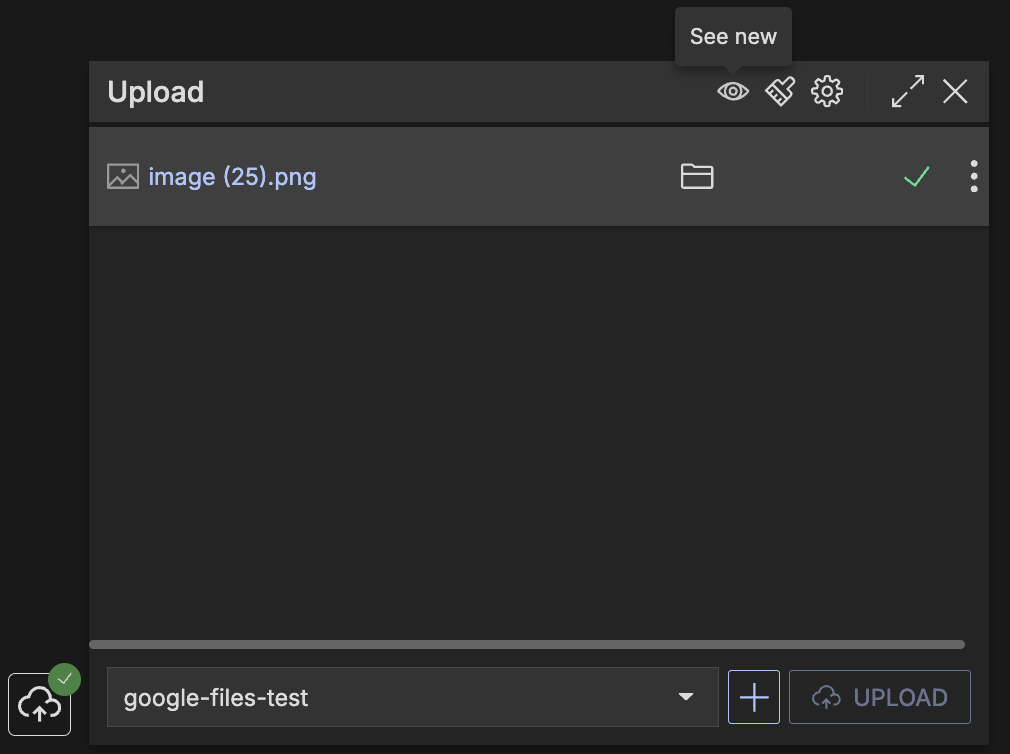Expand the Upload panel to full size
This screenshot has height=754, width=1010.
pyautogui.click(x=908, y=92)
